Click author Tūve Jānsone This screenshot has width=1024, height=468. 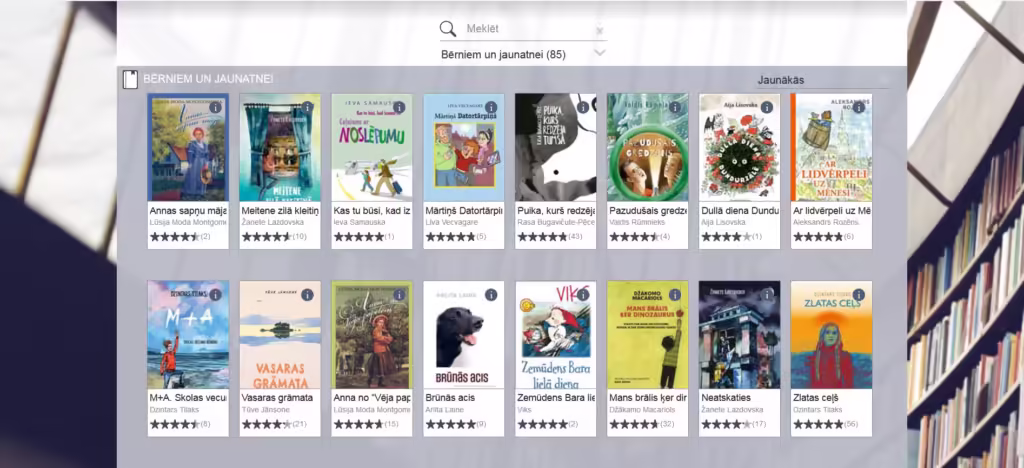tap(265, 410)
